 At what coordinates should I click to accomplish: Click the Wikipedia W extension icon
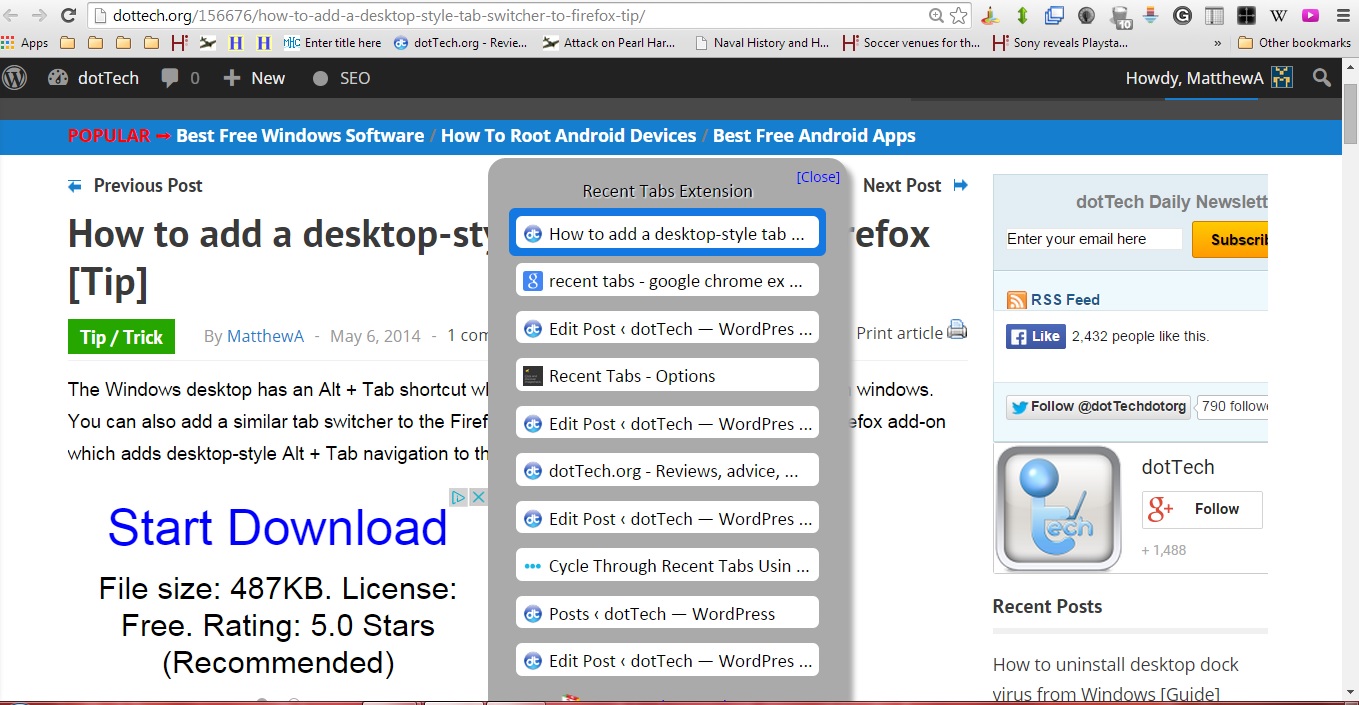(1278, 15)
